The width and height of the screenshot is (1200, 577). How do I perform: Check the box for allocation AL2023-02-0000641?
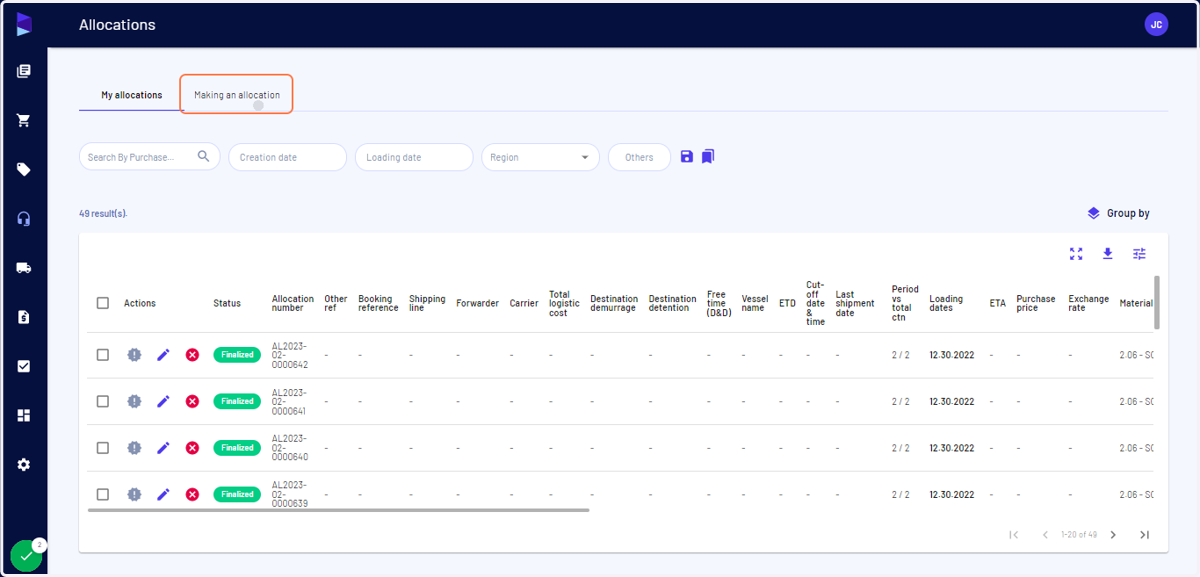(103, 401)
